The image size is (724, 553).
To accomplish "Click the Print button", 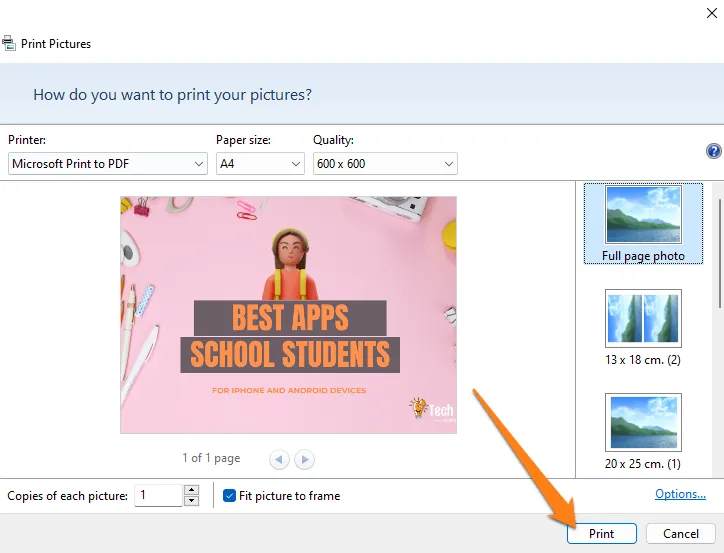I will coord(602,534).
